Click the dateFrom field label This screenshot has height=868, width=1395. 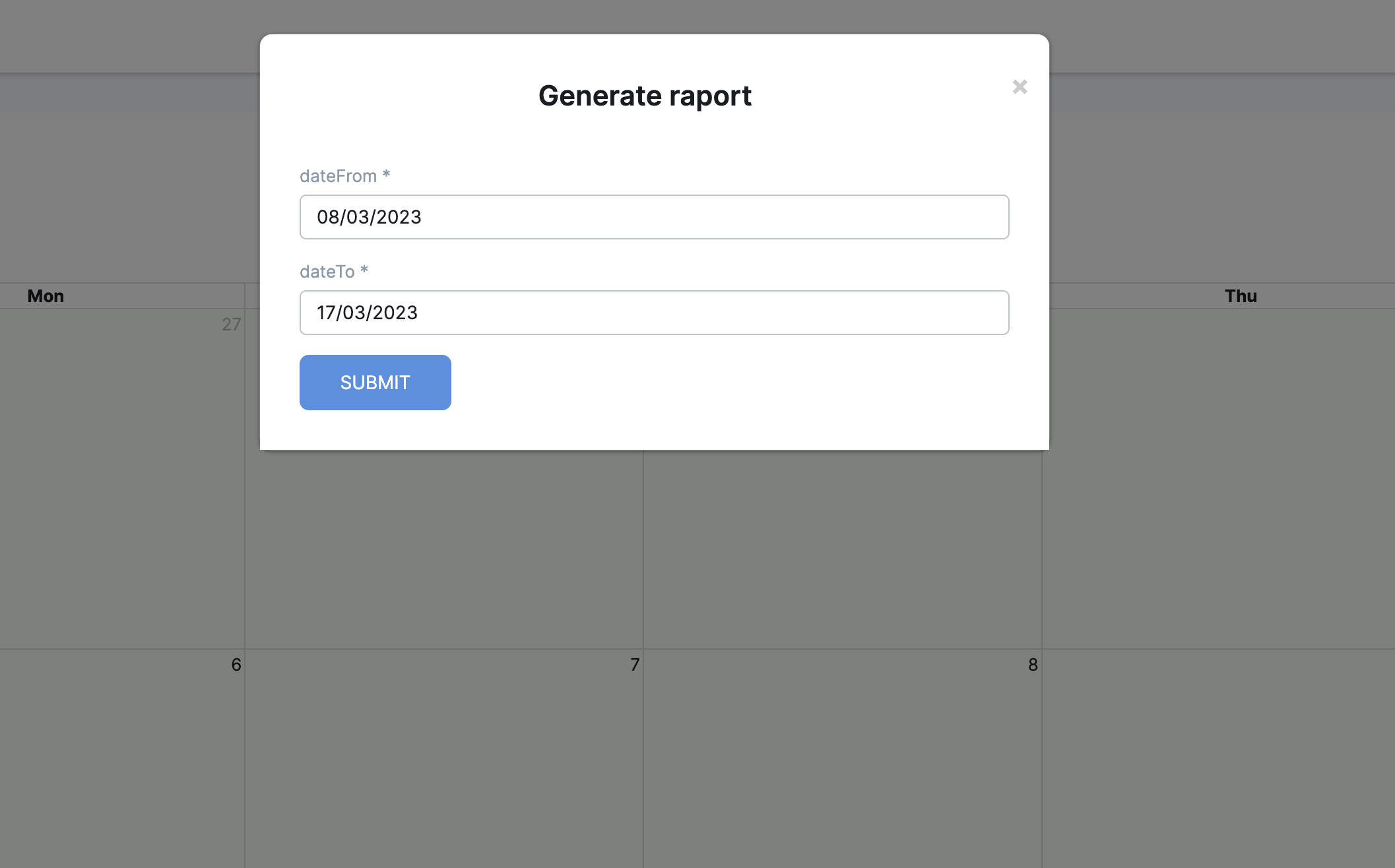click(338, 176)
